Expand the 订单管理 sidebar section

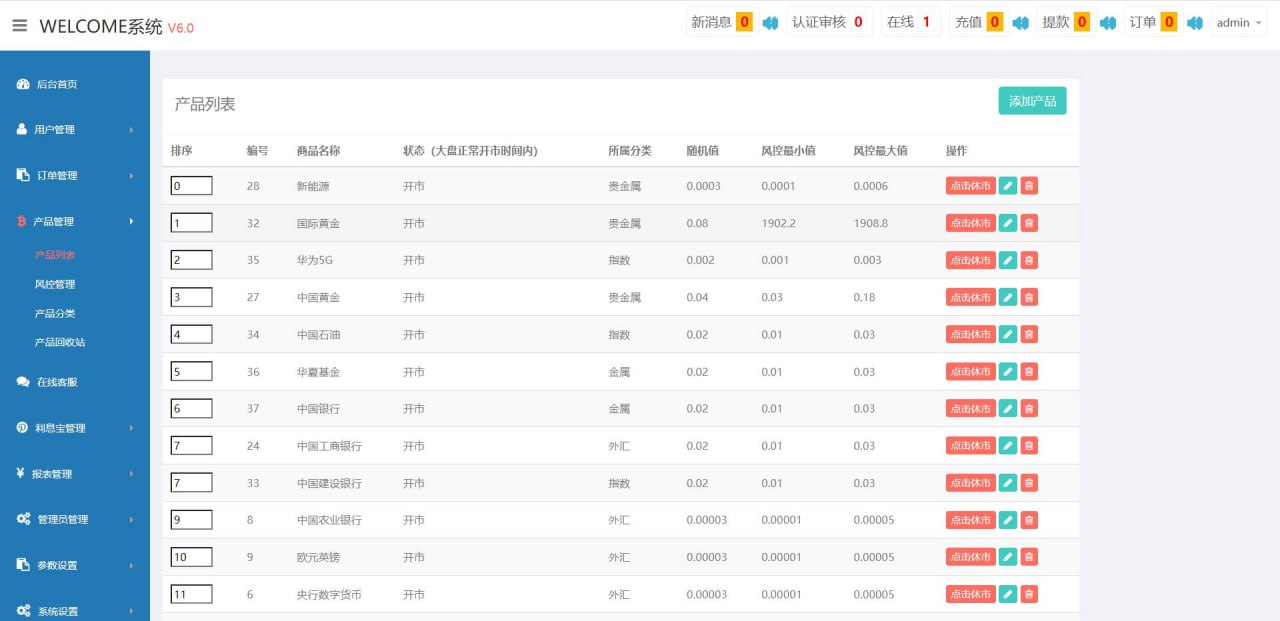tap(75, 175)
